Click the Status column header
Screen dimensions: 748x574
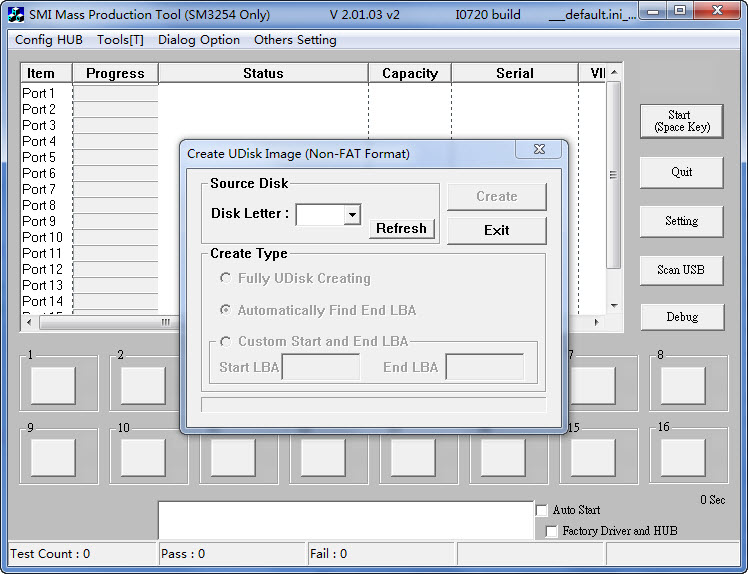coord(263,73)
